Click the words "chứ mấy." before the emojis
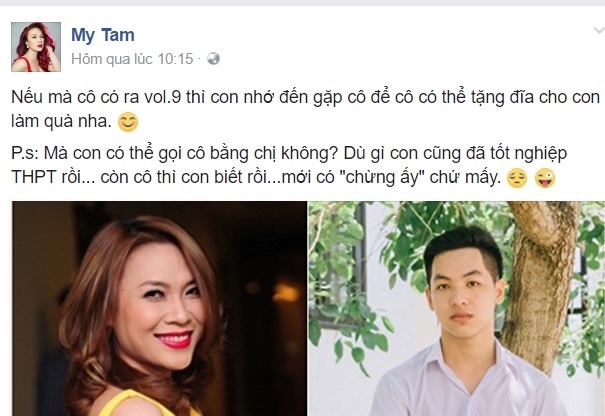Viewport: 605px width, 416px height. tap(466, 178)
